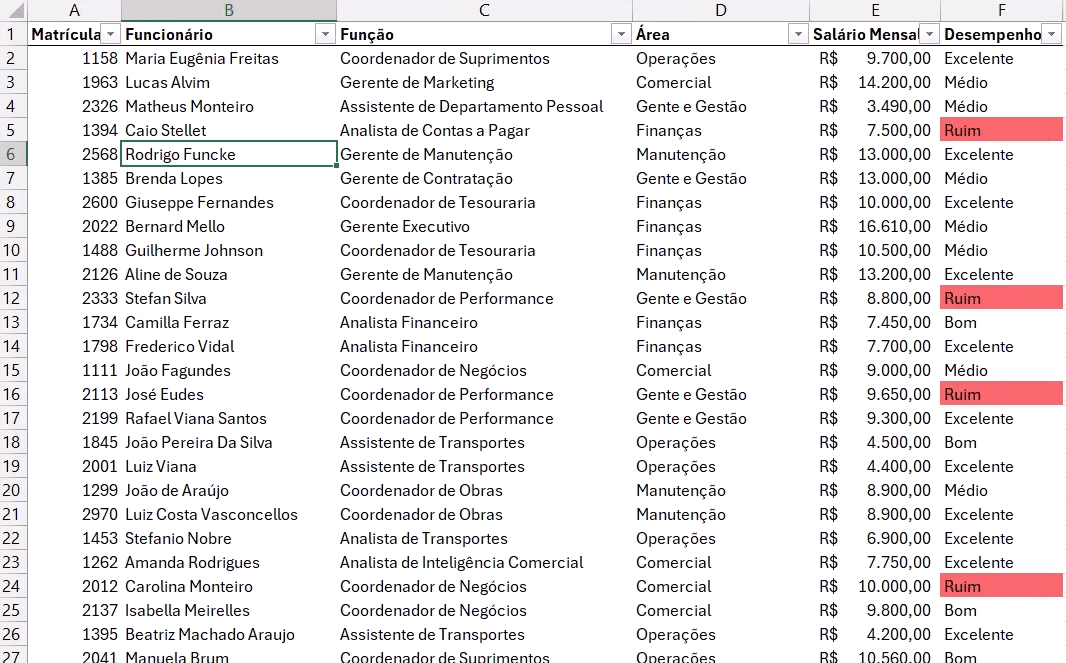Click the salary cell 9.650,00
This screenshot has height=663, width=1066.
(x=875, y=394)
